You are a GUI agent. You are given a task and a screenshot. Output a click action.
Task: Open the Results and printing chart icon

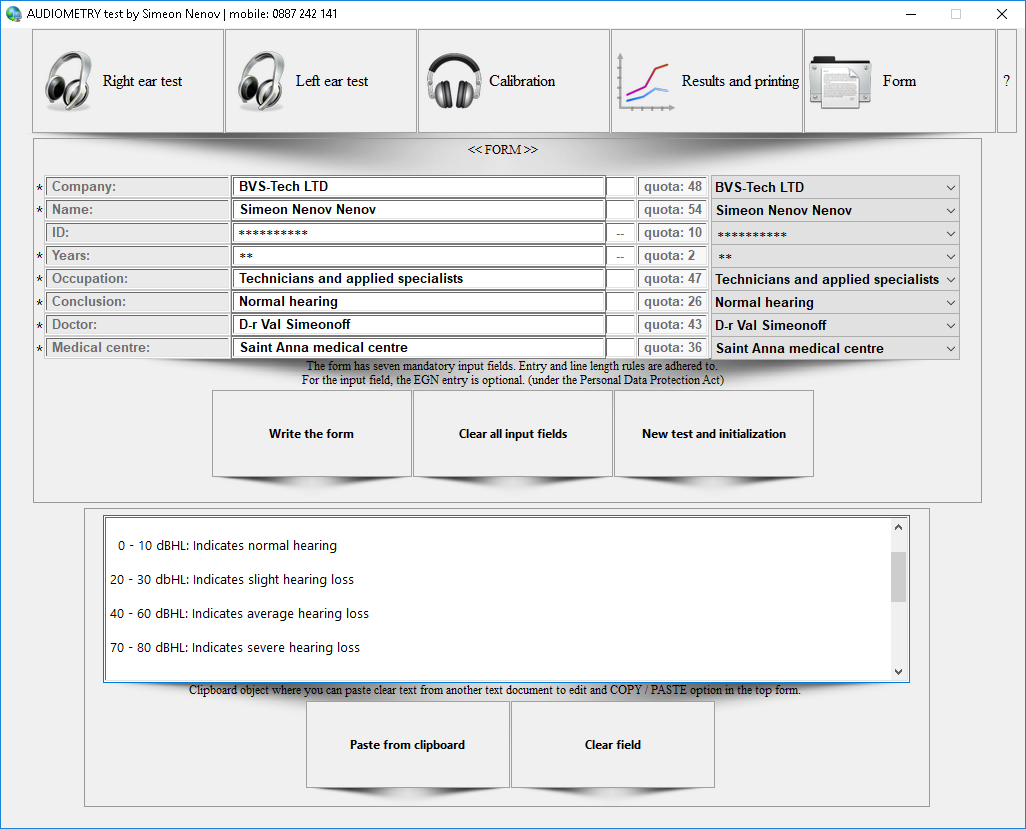(645, 82)
